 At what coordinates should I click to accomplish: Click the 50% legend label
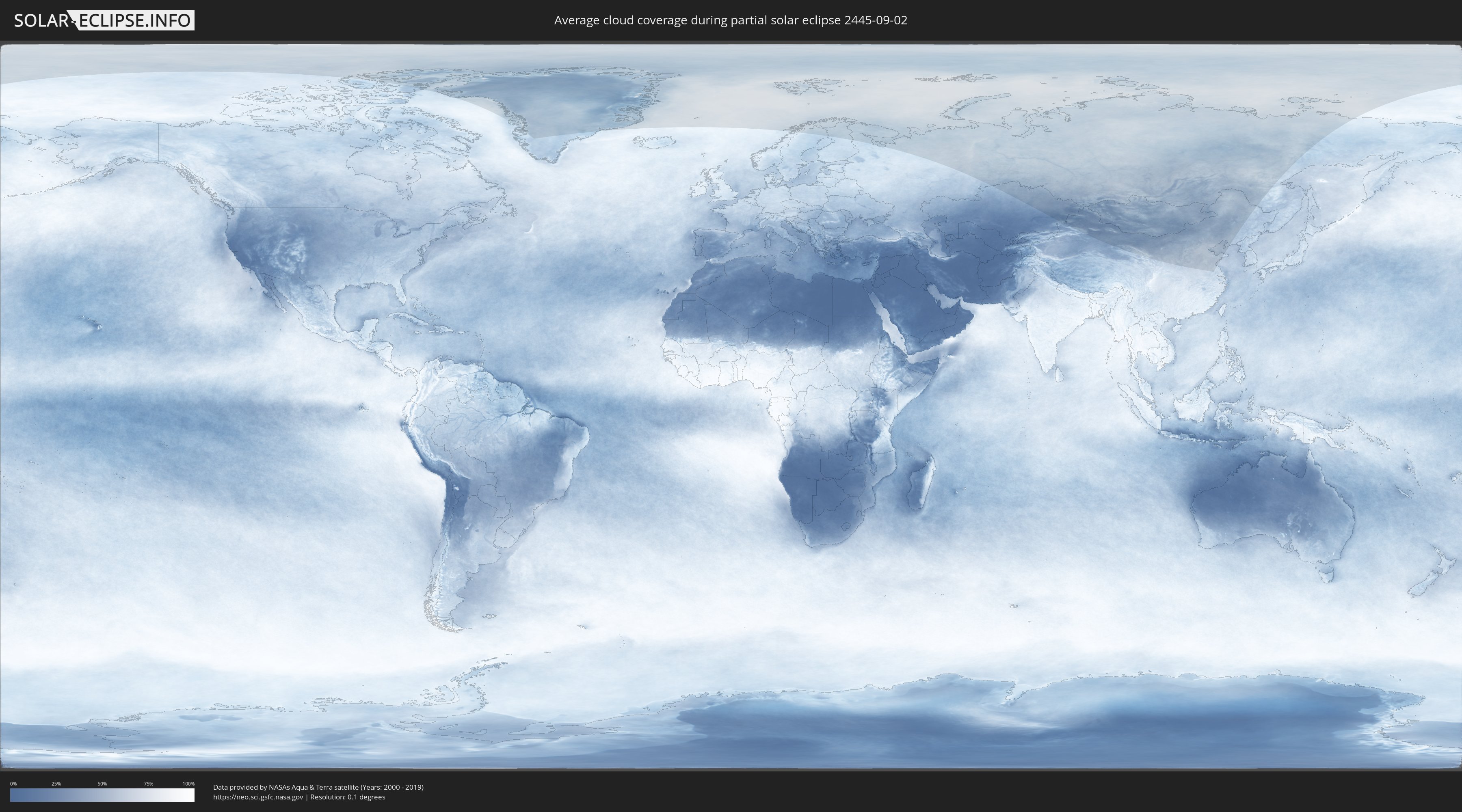(x=102, y=784)
